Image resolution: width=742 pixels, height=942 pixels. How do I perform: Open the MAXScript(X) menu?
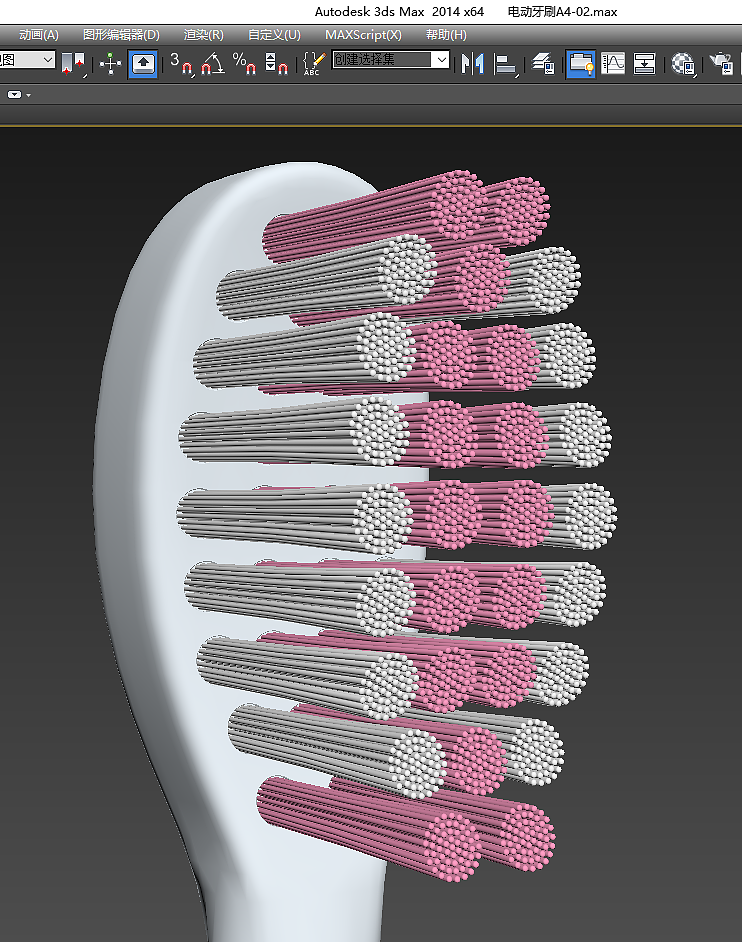coord(363,35)
